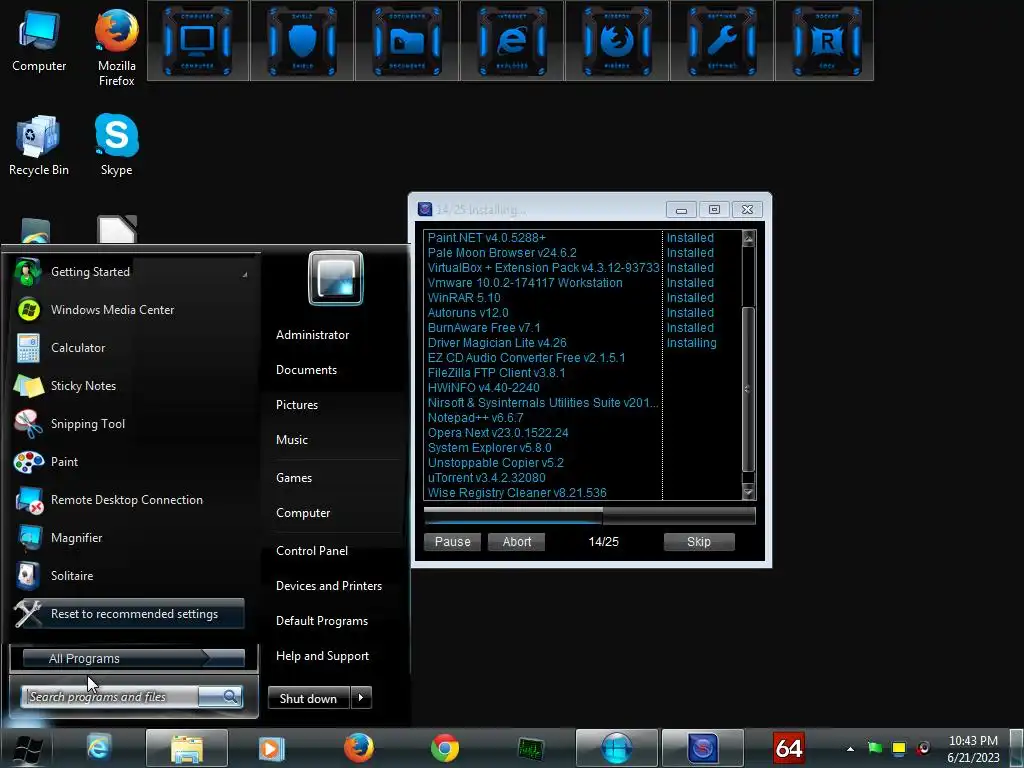Open Pictures from Start menu
The image size is (1024, 768).
(x=296, y=405)
